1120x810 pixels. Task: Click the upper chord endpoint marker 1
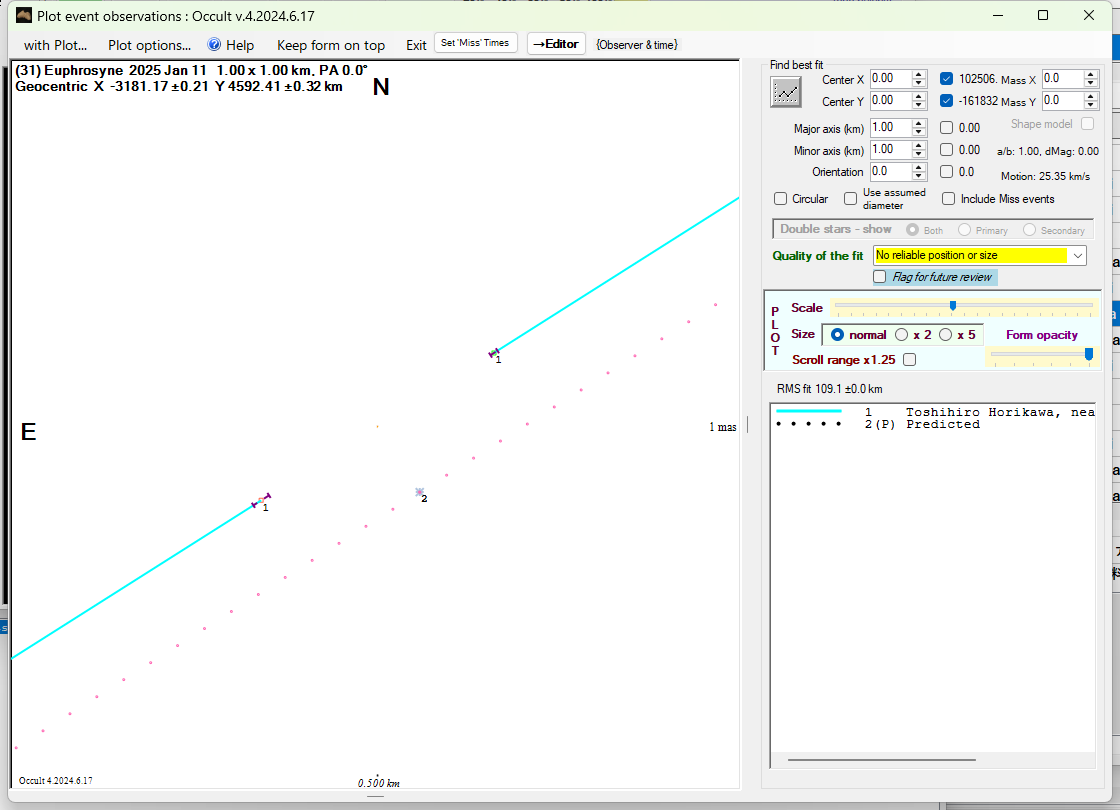click(493, 353)
